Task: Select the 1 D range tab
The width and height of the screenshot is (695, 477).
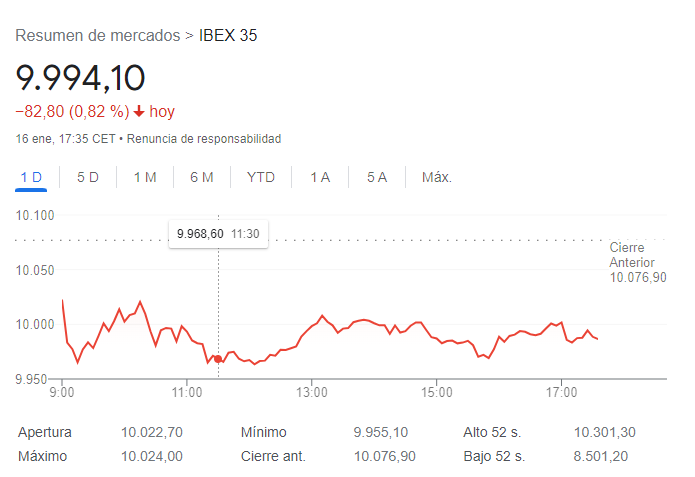Action: pos(31,177)
